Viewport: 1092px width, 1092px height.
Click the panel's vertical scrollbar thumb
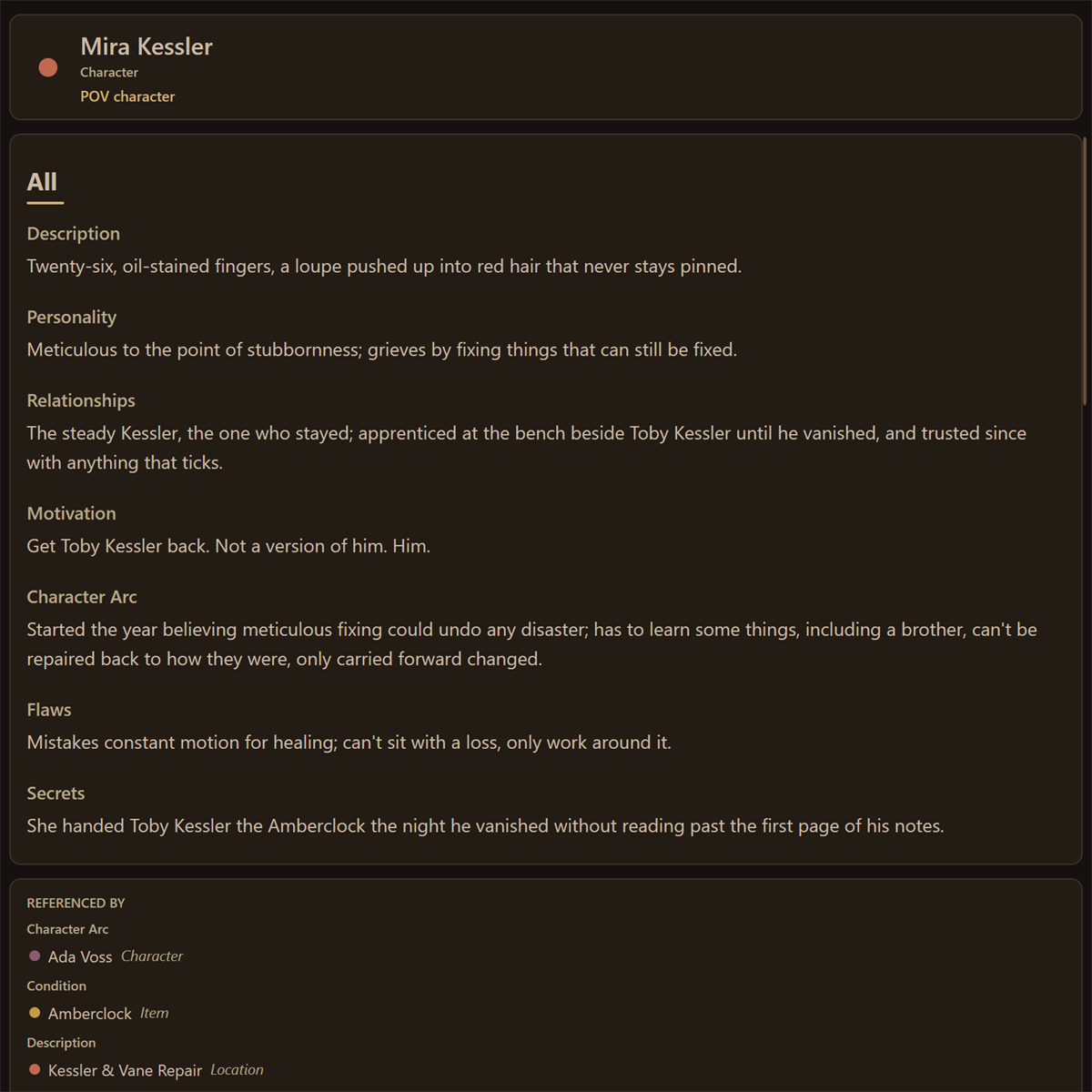[1084, 271]
